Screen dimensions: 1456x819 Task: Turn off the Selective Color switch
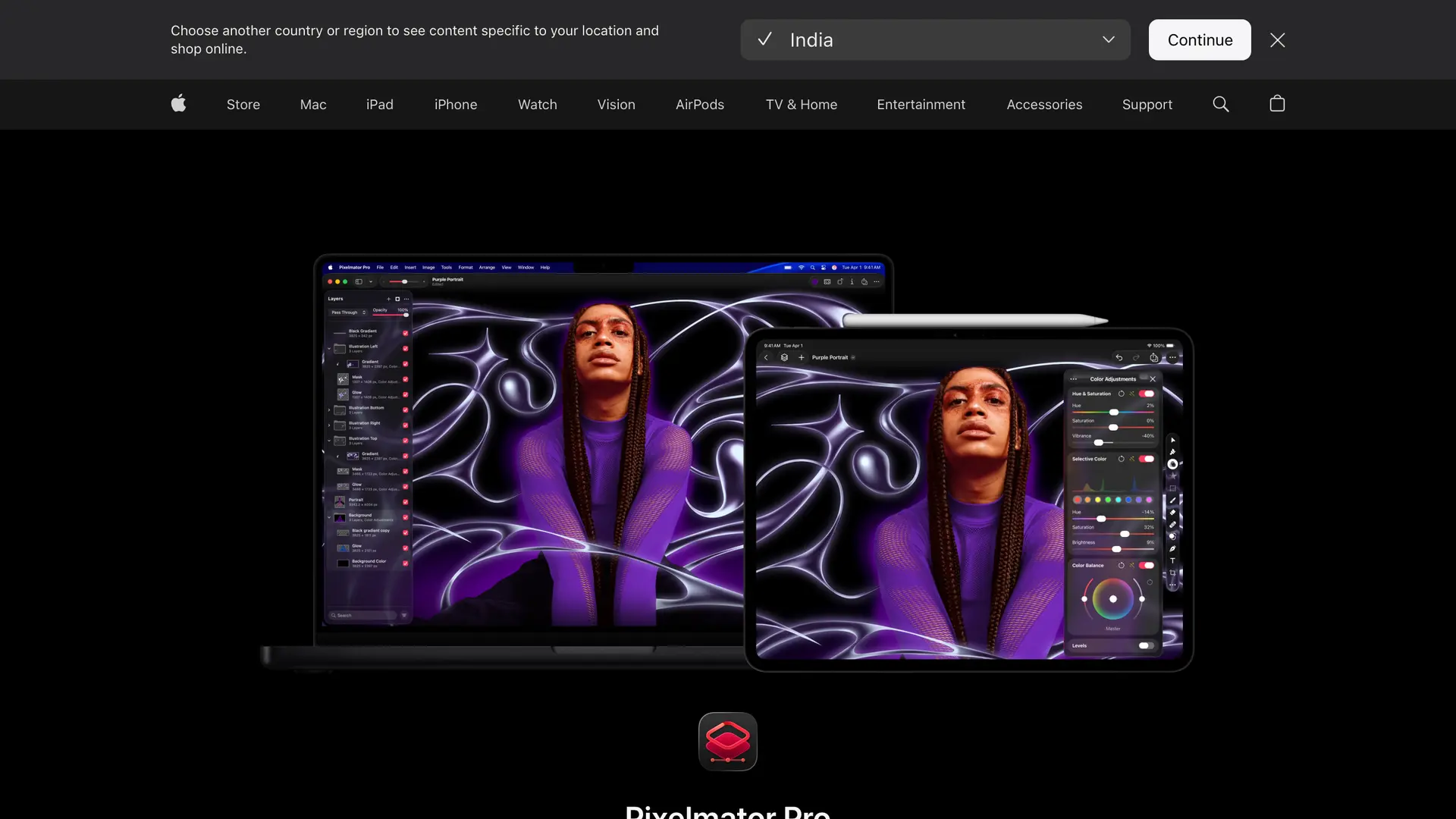click(1147, 459)
